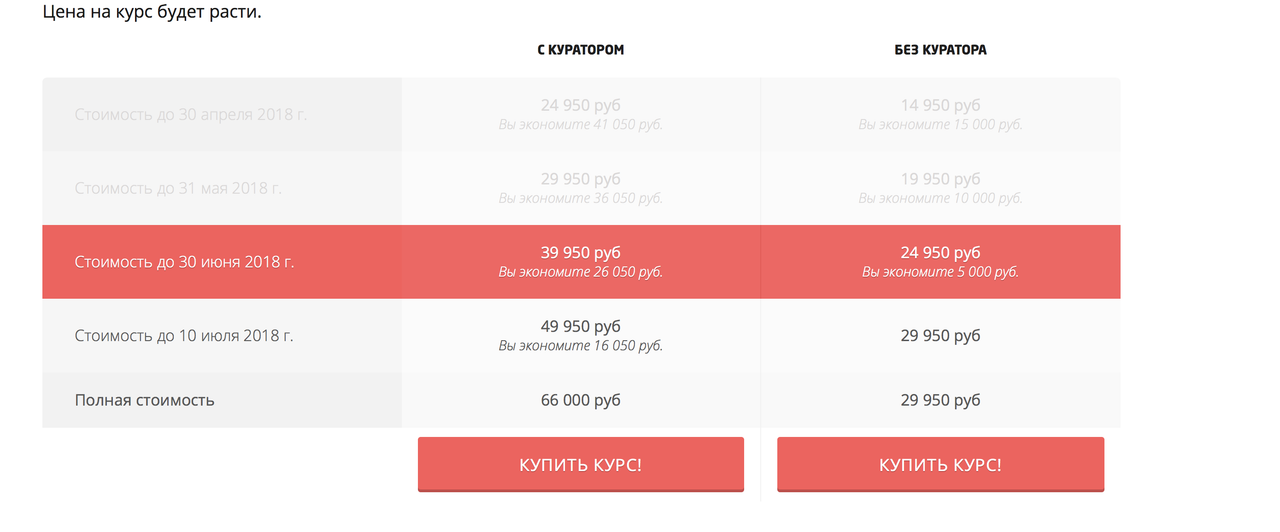Click the full price 66 000 руб
Image resolution: width=1280 pixels, height=532 pixels.
tap(580, 400)
